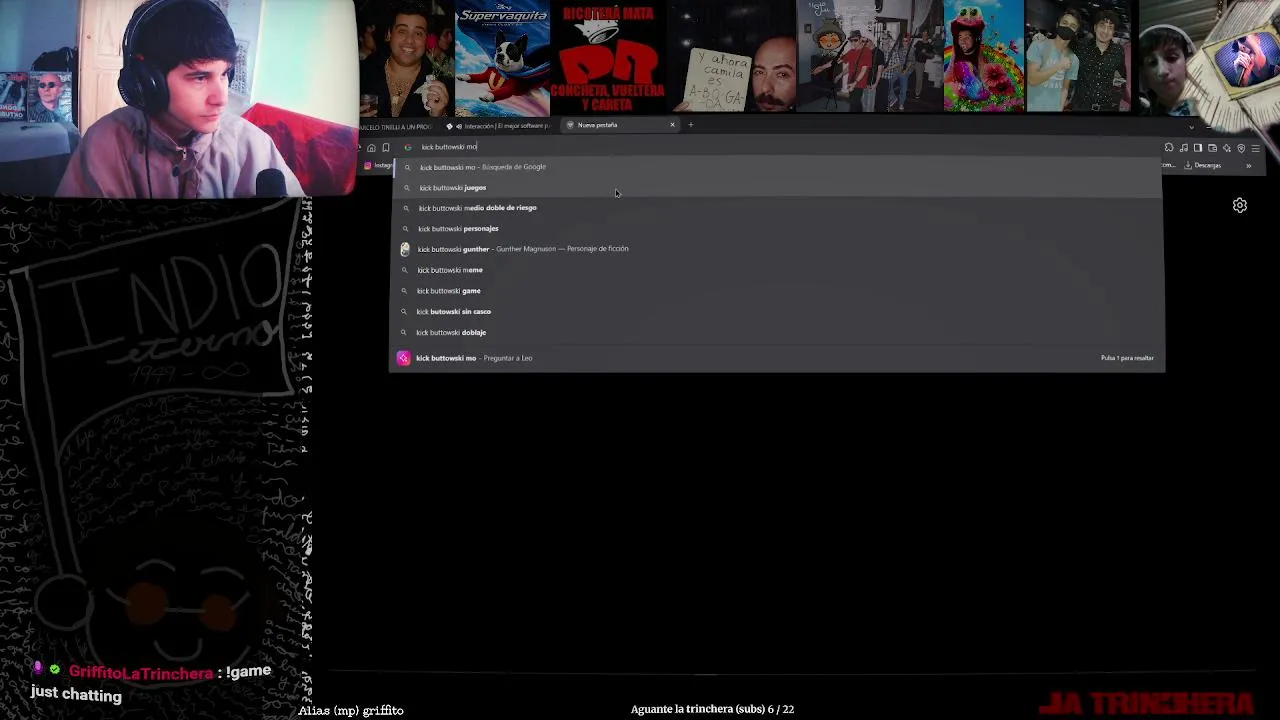Image resolution: width=1280 pixels, height=720 pixels.
Task: Click the Leo icon in suggestion list
Action: [x=403, y=358]
